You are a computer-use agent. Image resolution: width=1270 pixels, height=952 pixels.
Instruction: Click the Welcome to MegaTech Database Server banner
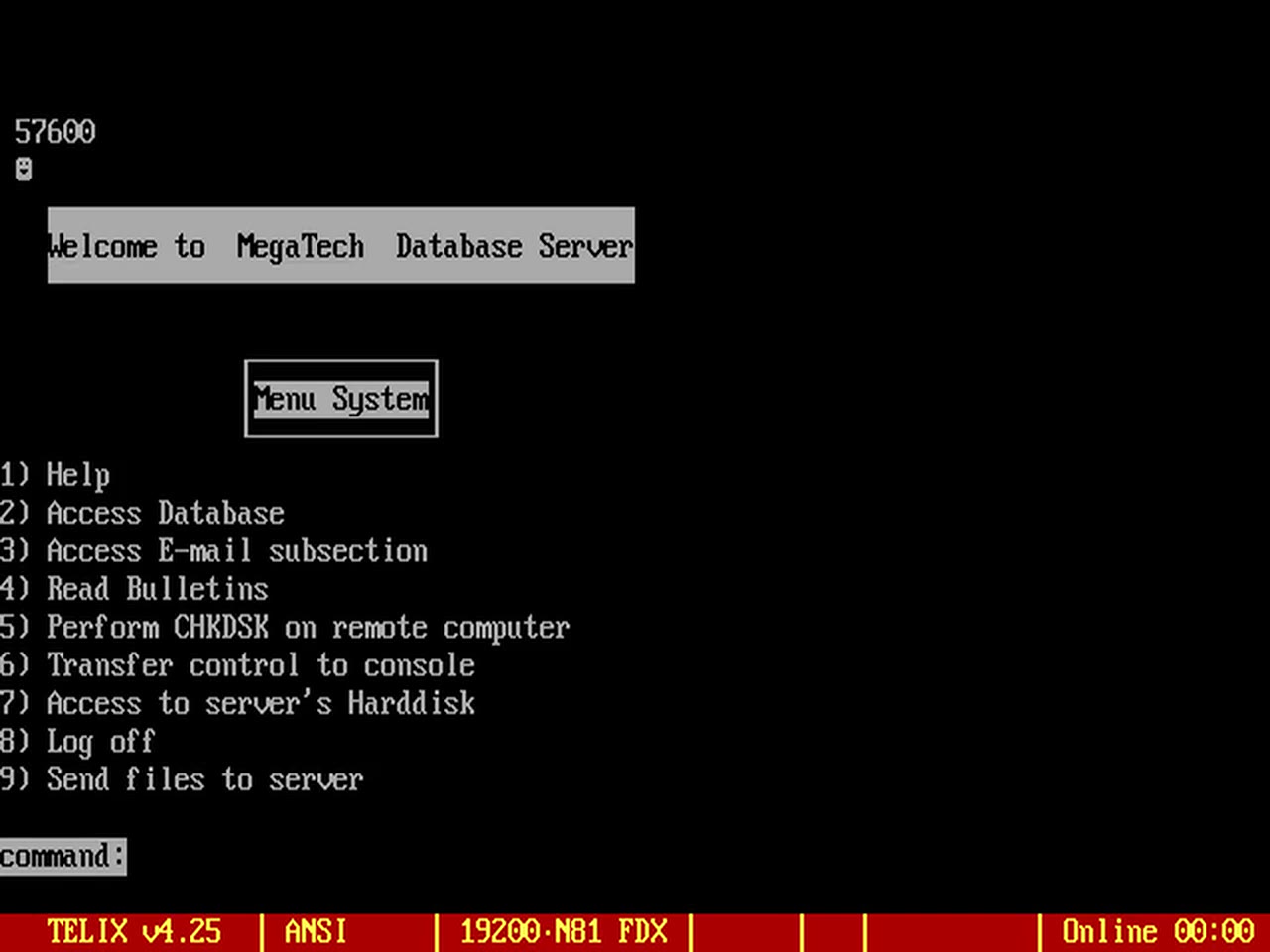341,246
